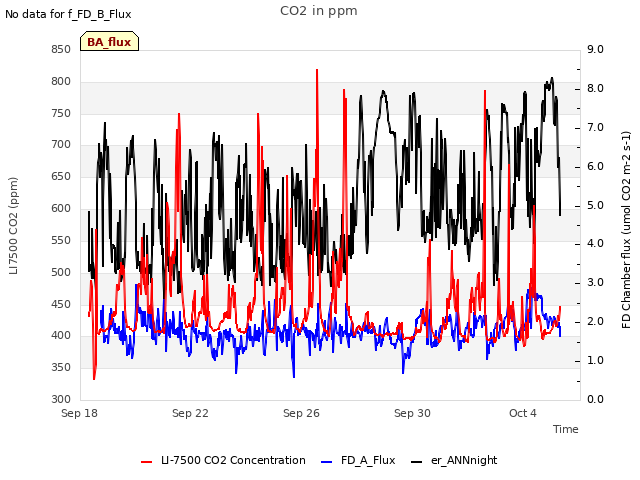Click the 500 left axis tick label

(x=61, y=272)
